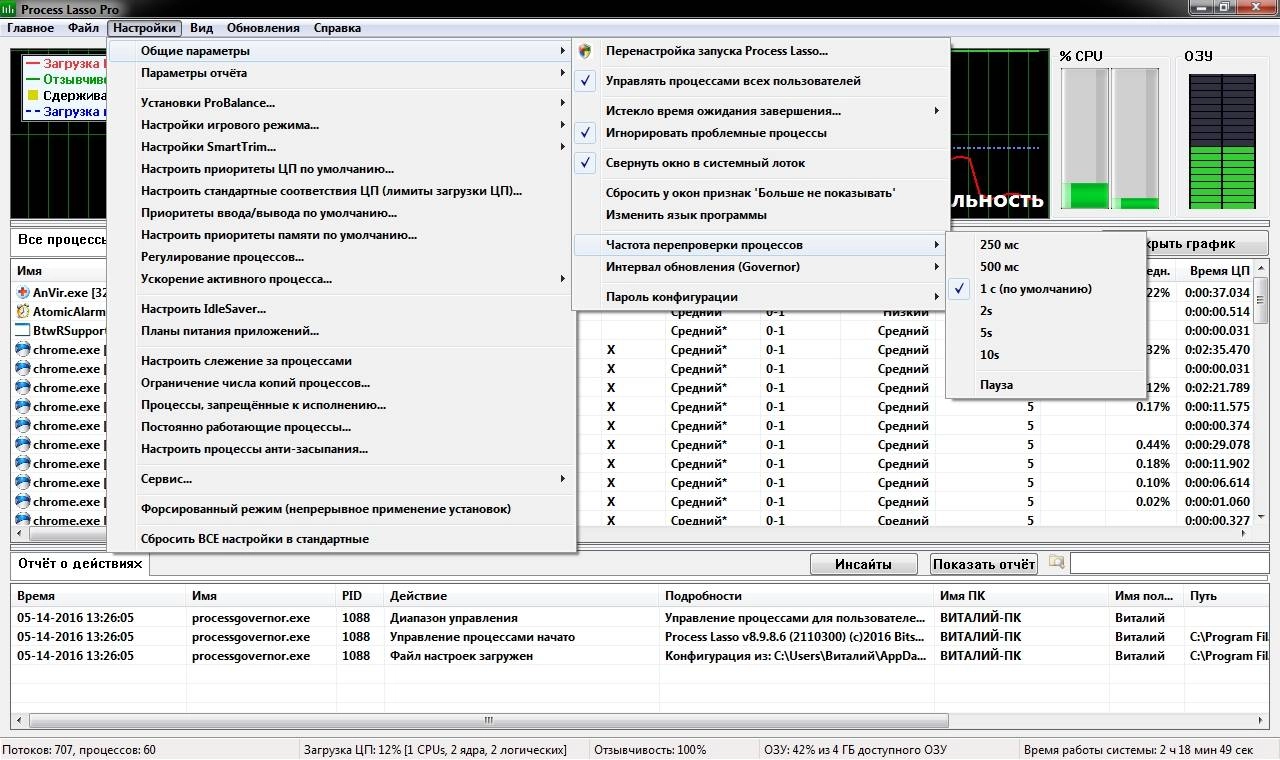Expand Настройки игрового режима submenu
1280x760 pixels.
pos(342,125)
